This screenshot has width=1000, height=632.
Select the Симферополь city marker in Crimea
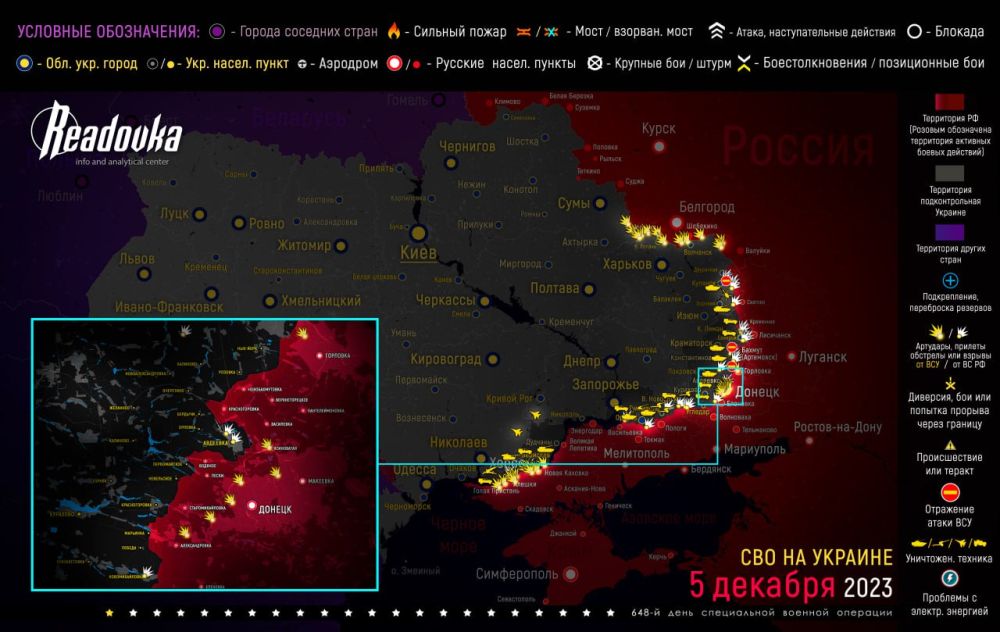(570, 574)
